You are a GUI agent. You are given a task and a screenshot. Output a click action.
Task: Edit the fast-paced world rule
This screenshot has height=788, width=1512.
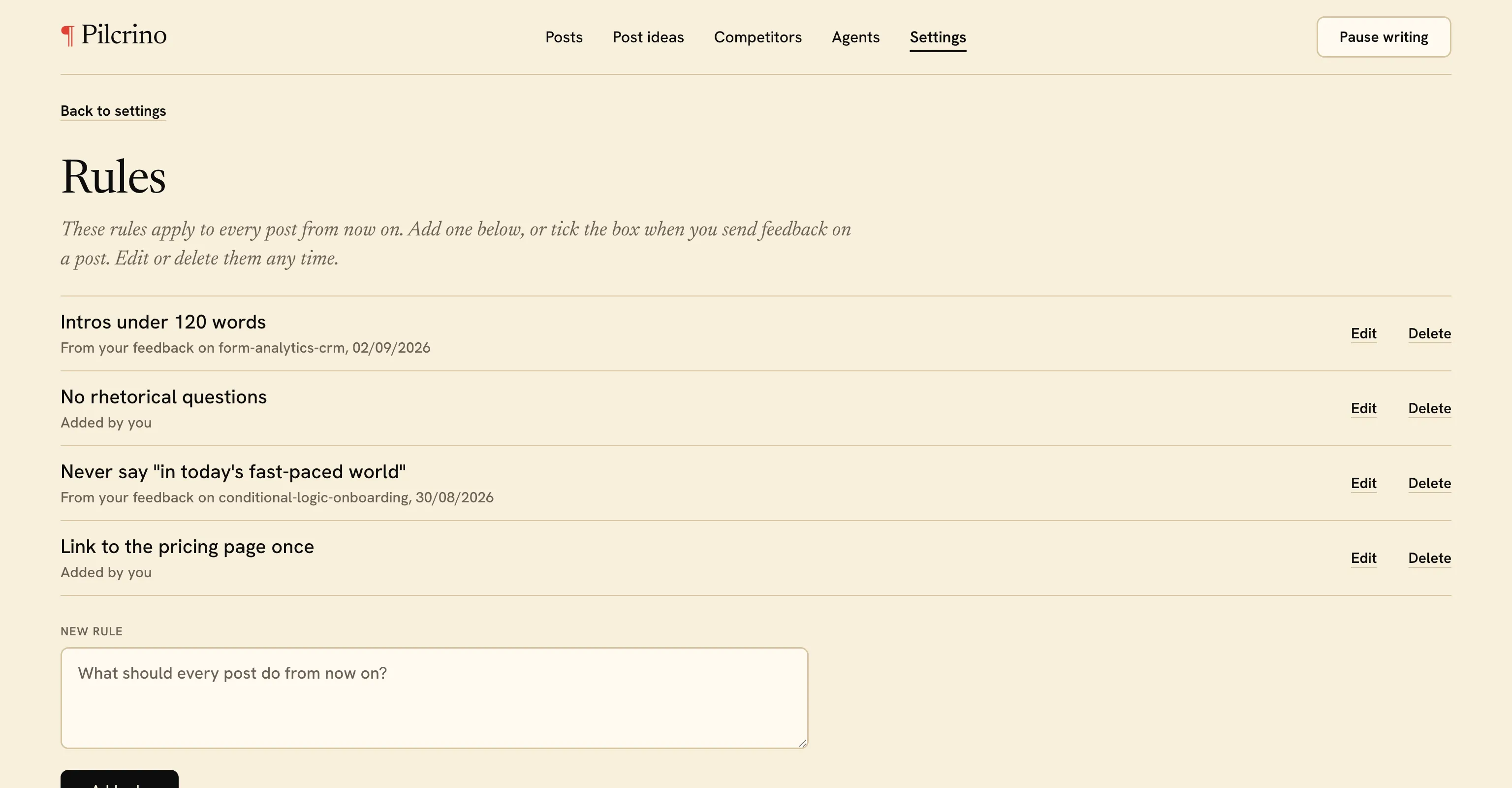point(1363,483)
